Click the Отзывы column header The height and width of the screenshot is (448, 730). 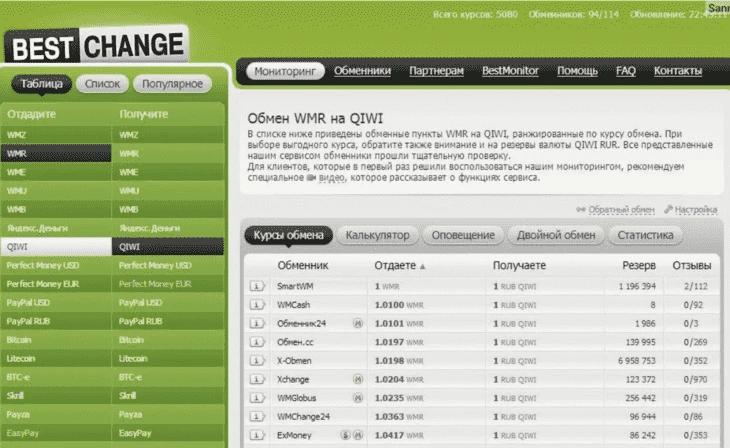[691, 265]
